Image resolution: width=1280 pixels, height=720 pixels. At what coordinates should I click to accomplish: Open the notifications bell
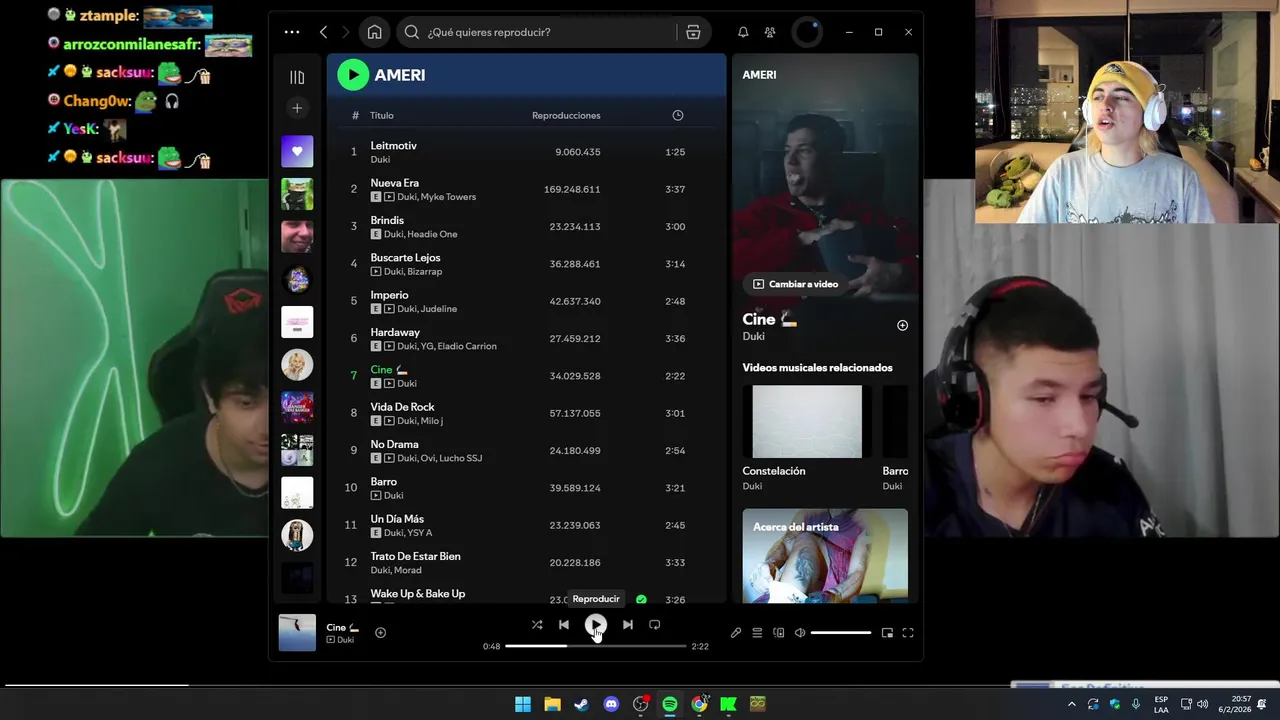[x=743, y=32]
